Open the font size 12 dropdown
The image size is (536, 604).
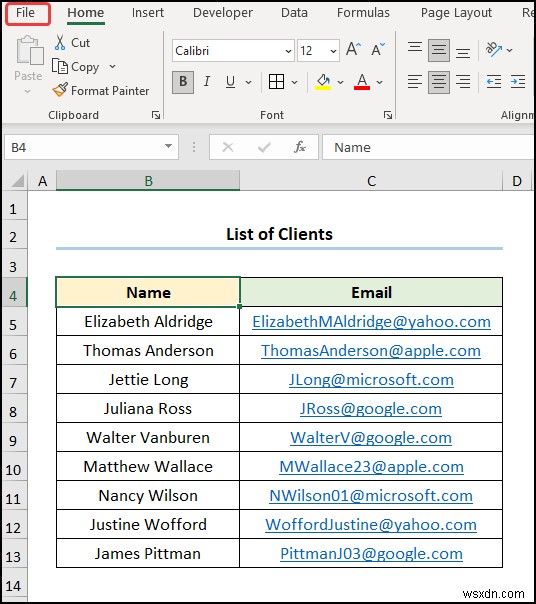point(333,51)
